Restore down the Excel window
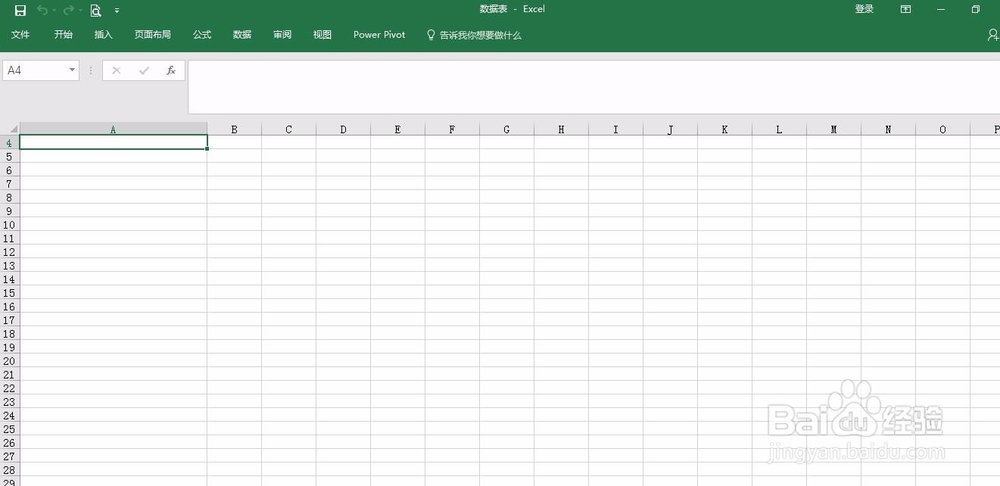Screen dimensions: 1000x486 tap(976, 9)
